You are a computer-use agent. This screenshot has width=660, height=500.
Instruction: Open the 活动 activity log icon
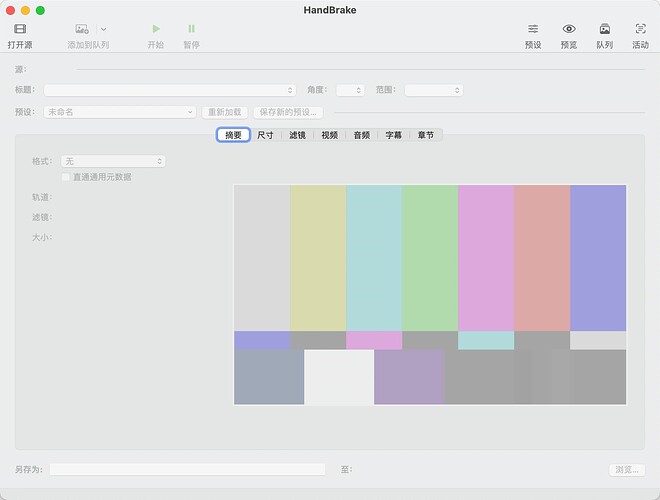click(641, 29)
